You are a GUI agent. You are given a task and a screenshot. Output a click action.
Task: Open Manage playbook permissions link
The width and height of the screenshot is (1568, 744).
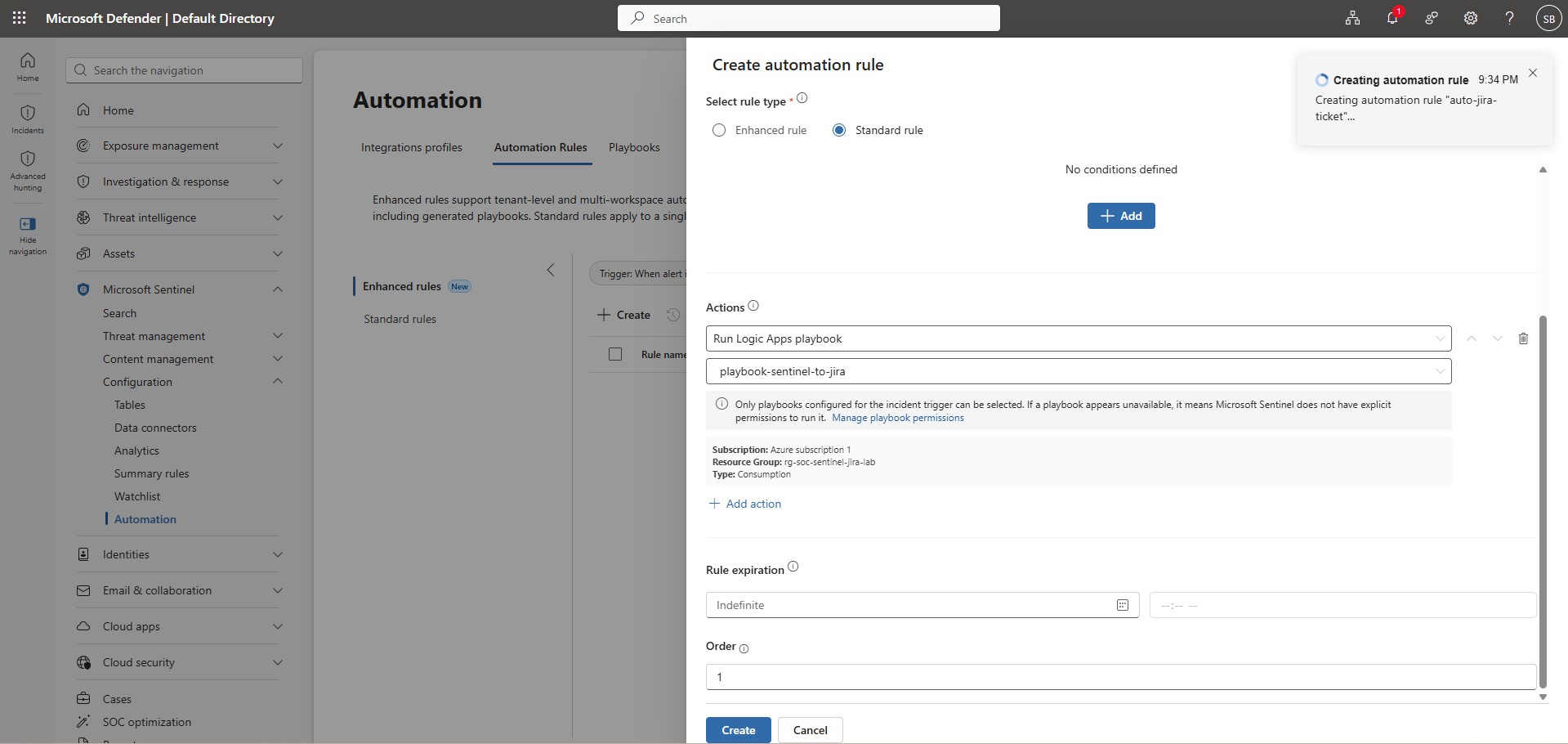pos(898,418)
